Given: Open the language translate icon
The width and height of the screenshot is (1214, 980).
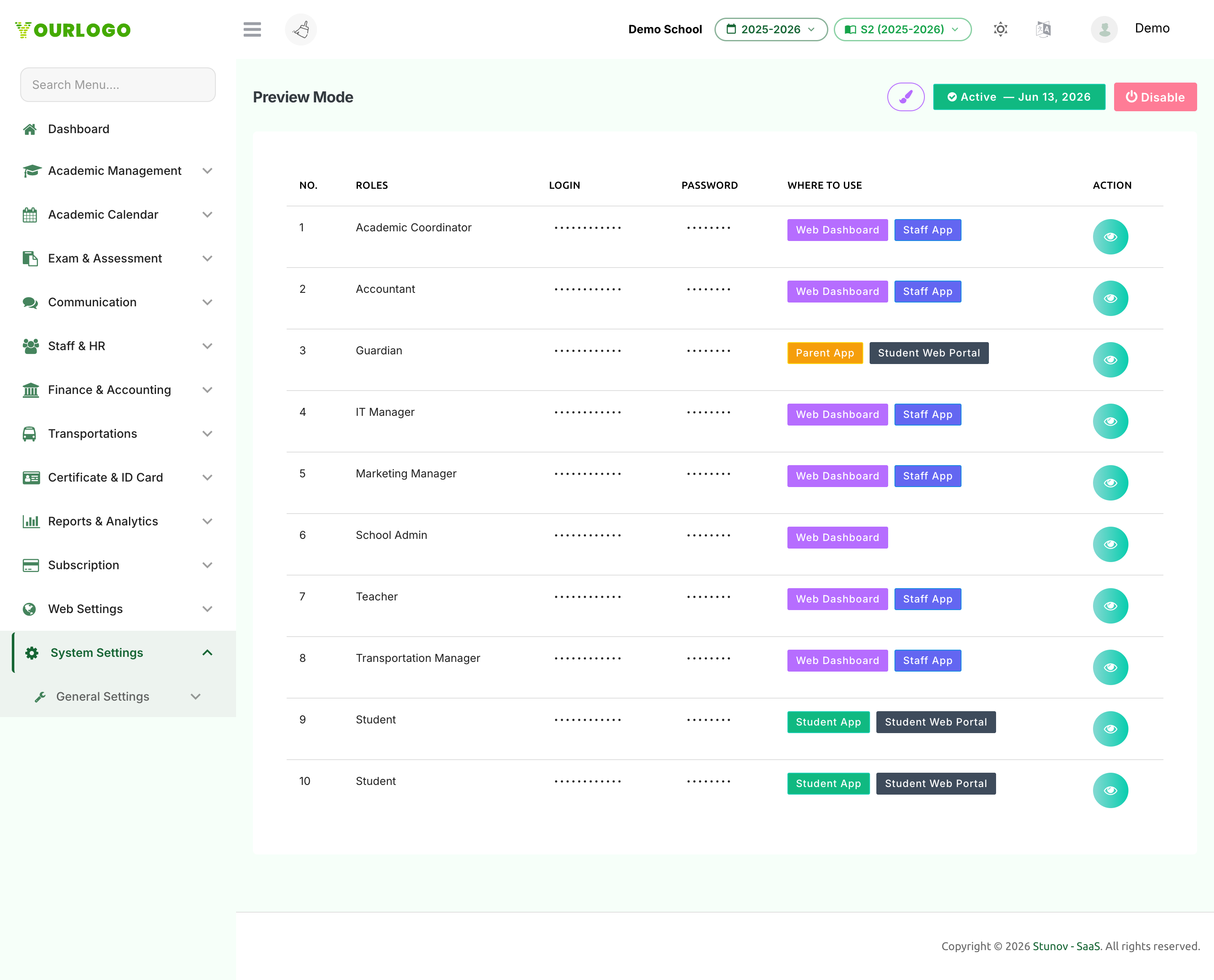Looking at the screenshot, I should (x=1043, y=29).
